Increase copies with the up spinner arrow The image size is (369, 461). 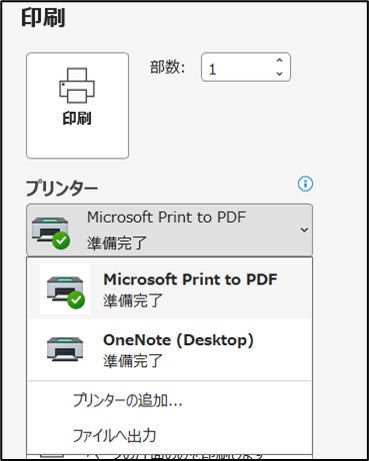[279, 60]
